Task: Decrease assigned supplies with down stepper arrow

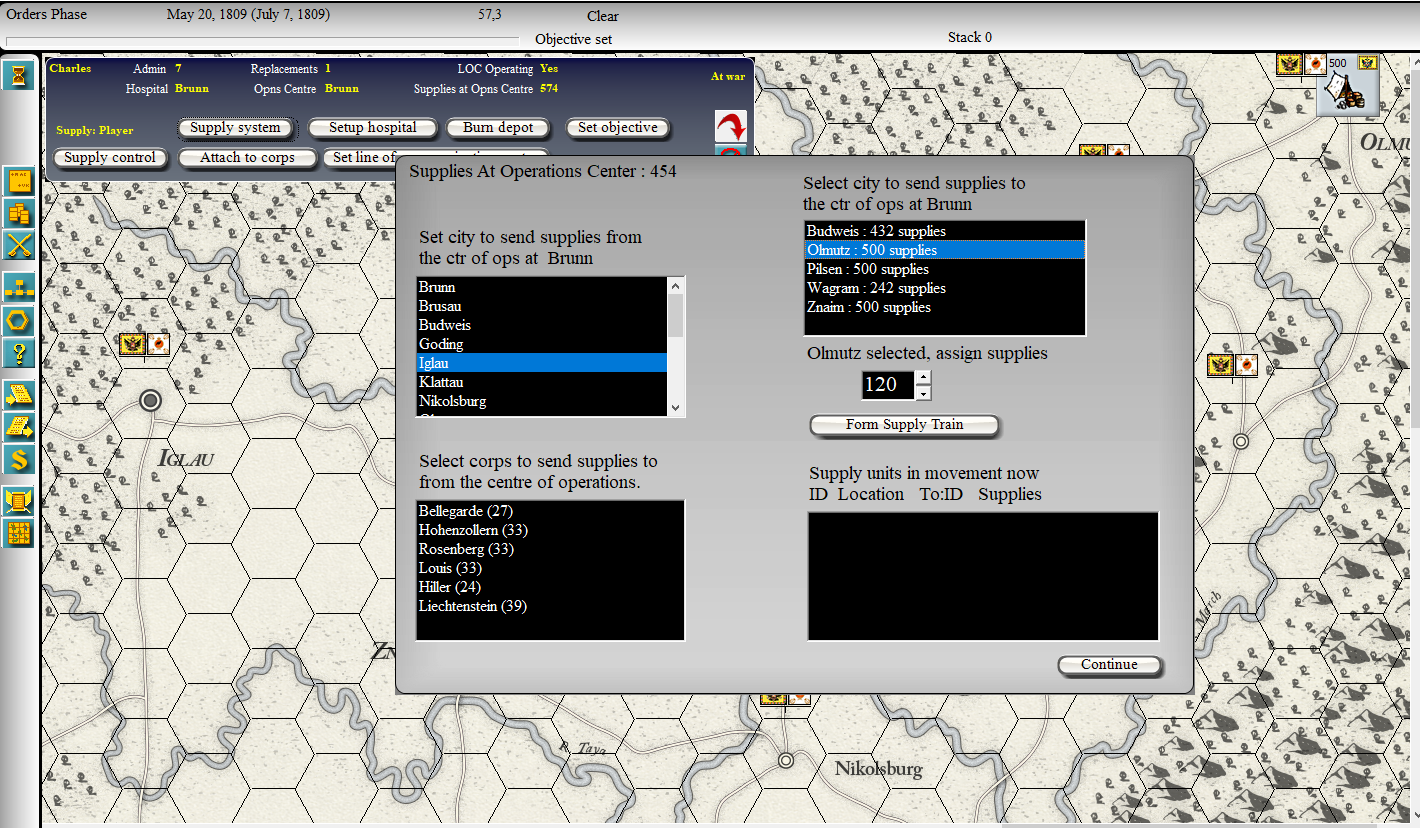Action: 924,393
